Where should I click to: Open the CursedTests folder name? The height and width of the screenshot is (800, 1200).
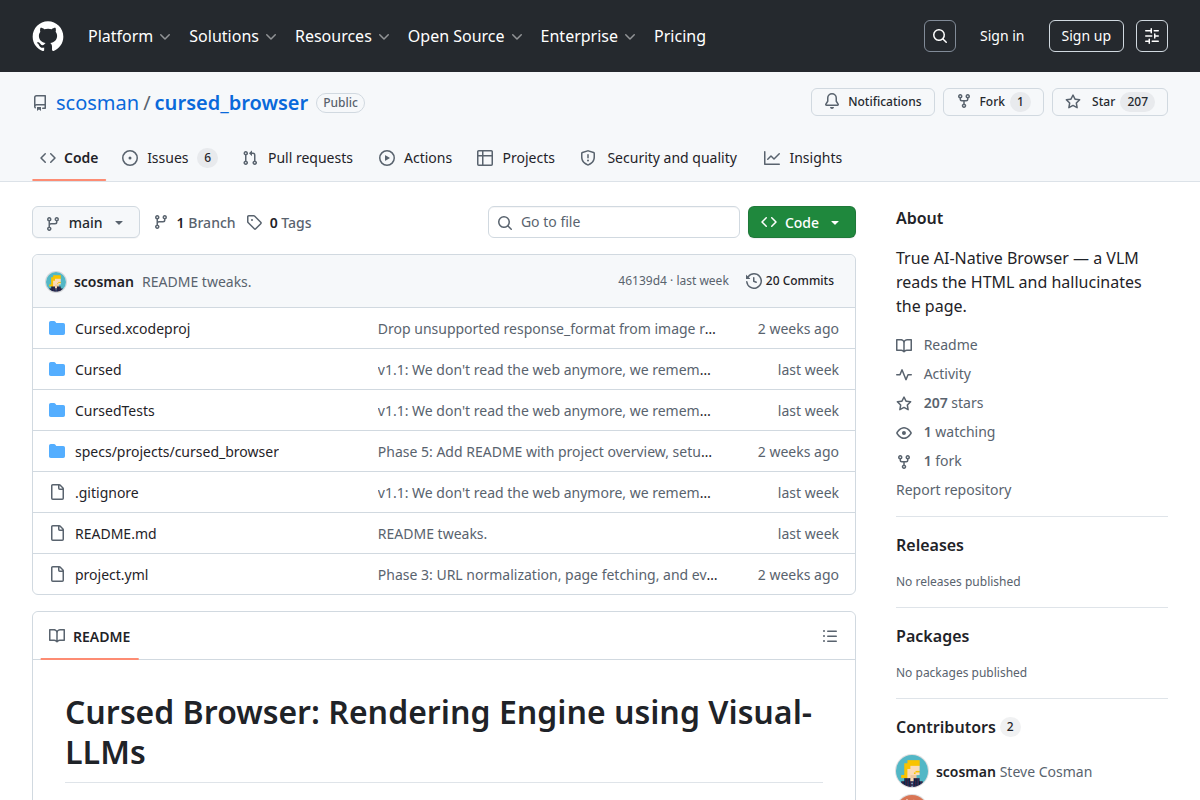[115, 411]
